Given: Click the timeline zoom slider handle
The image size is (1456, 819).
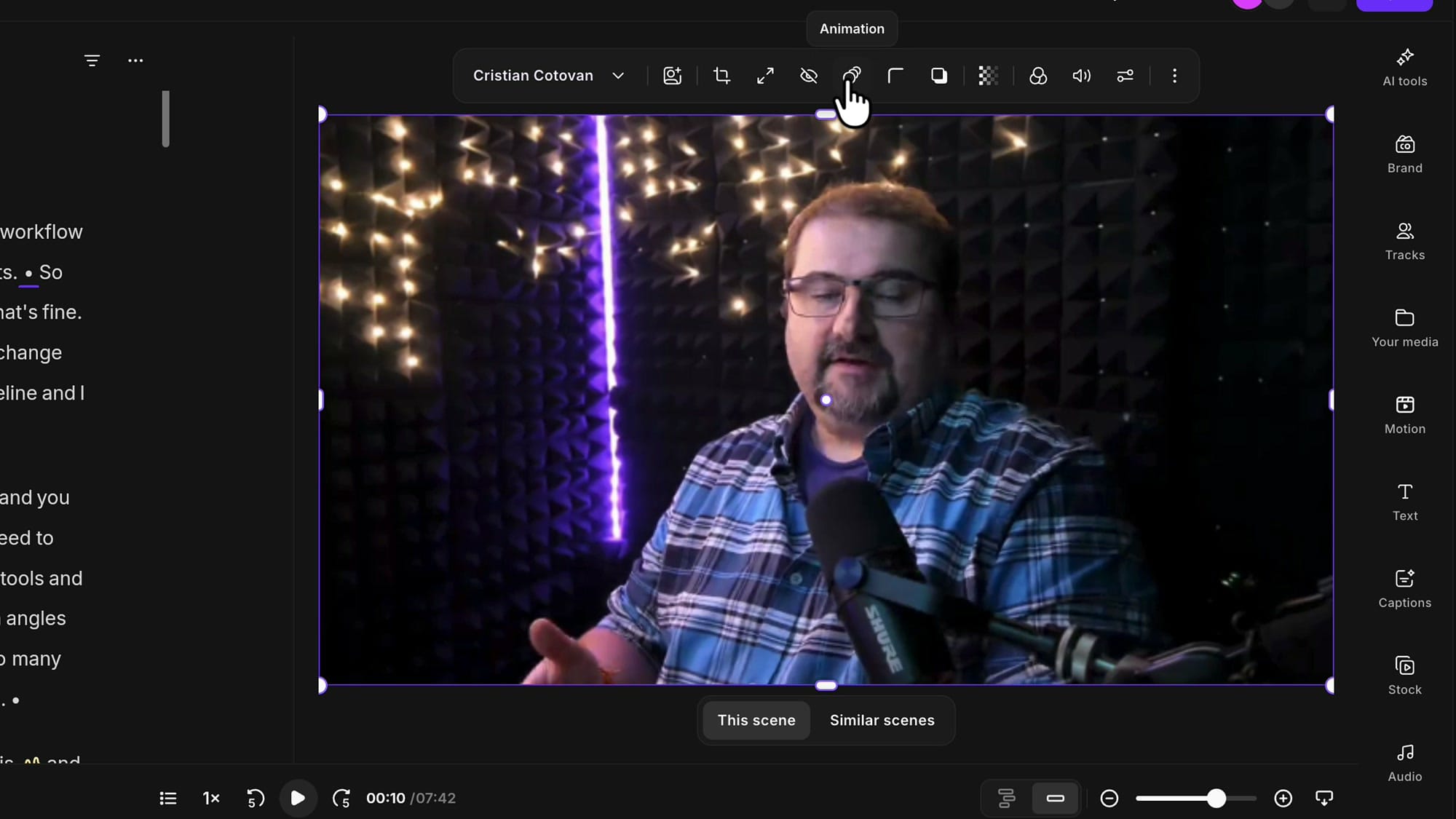Looking at the screenshot, I should 1216,798.
